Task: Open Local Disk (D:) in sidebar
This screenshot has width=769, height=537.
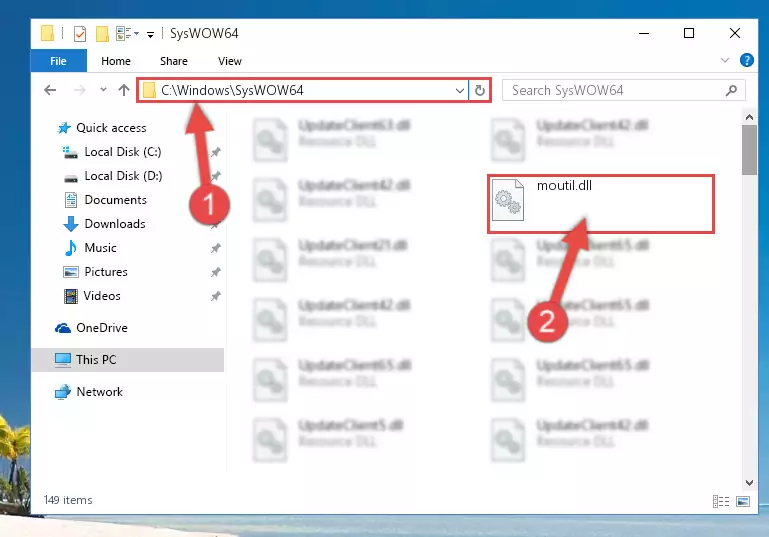Action: [x=123, y=176]
